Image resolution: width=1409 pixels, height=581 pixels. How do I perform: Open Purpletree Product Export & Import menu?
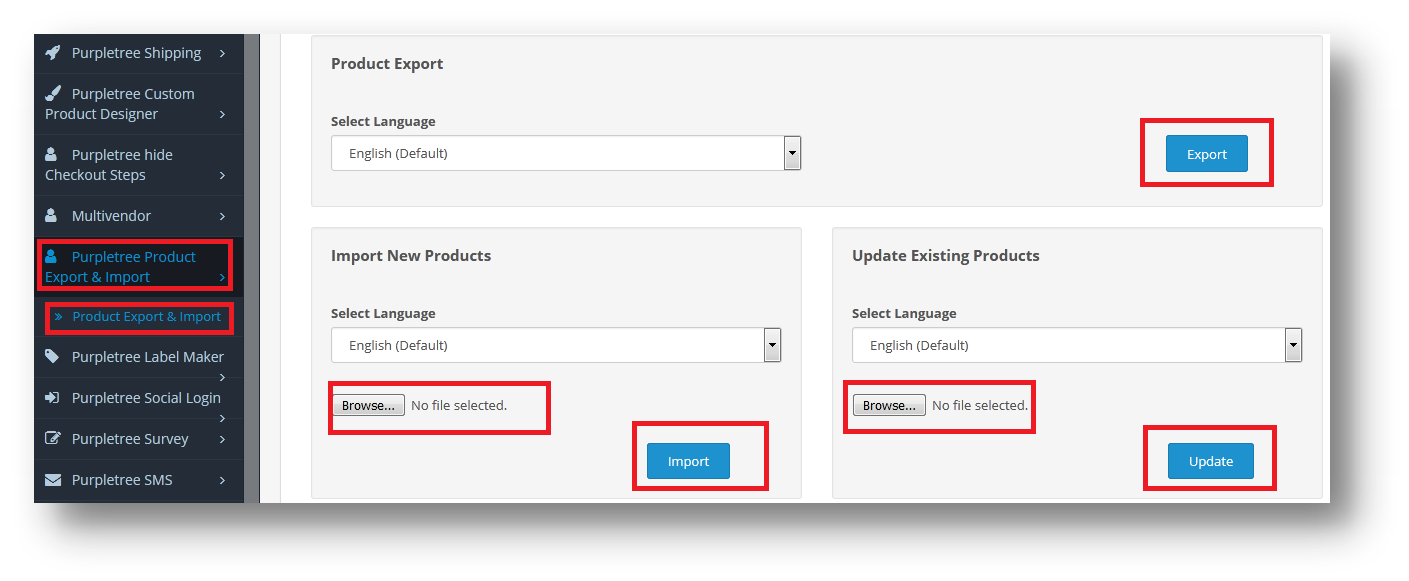click(x=135, y=267)
